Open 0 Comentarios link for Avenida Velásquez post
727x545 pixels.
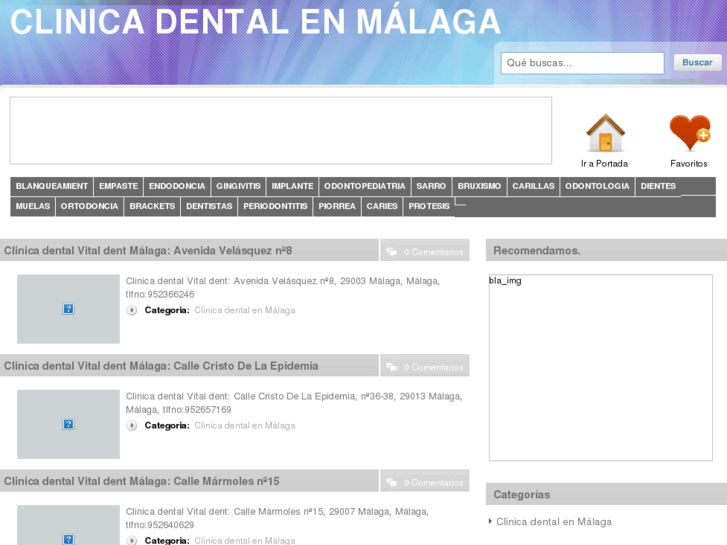[x=433, y=252]
